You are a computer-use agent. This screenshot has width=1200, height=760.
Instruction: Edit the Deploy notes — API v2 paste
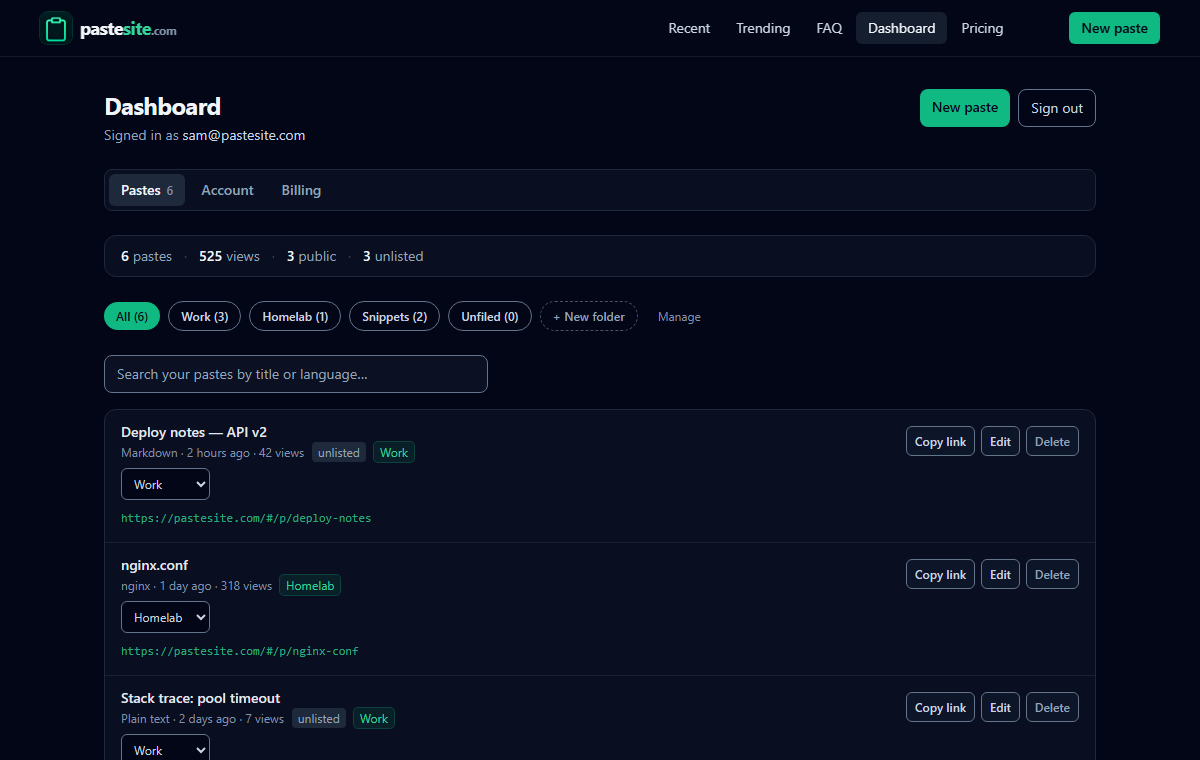(1000, 441)
